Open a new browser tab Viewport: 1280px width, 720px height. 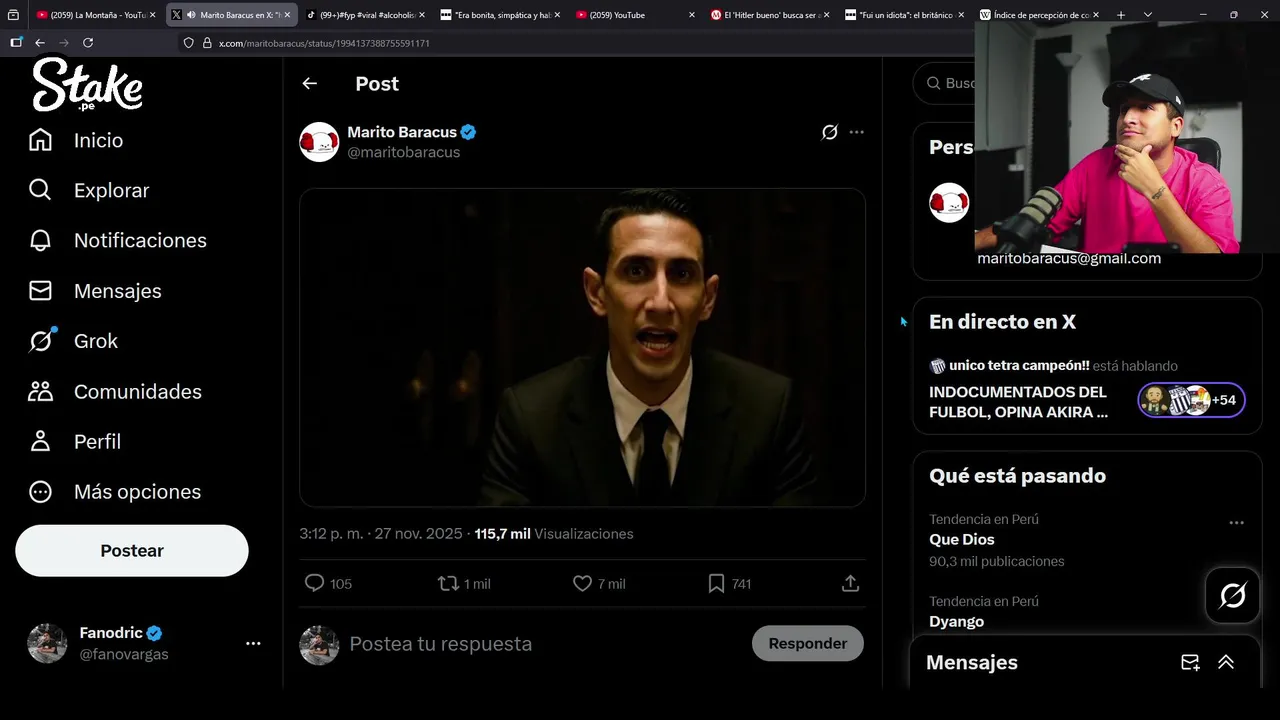[x=1121, y=15]
